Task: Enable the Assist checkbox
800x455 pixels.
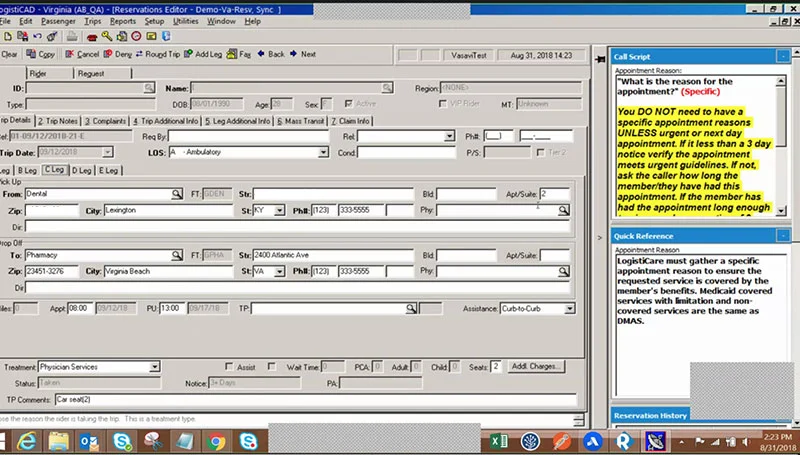Action: [x=229, y=366]
